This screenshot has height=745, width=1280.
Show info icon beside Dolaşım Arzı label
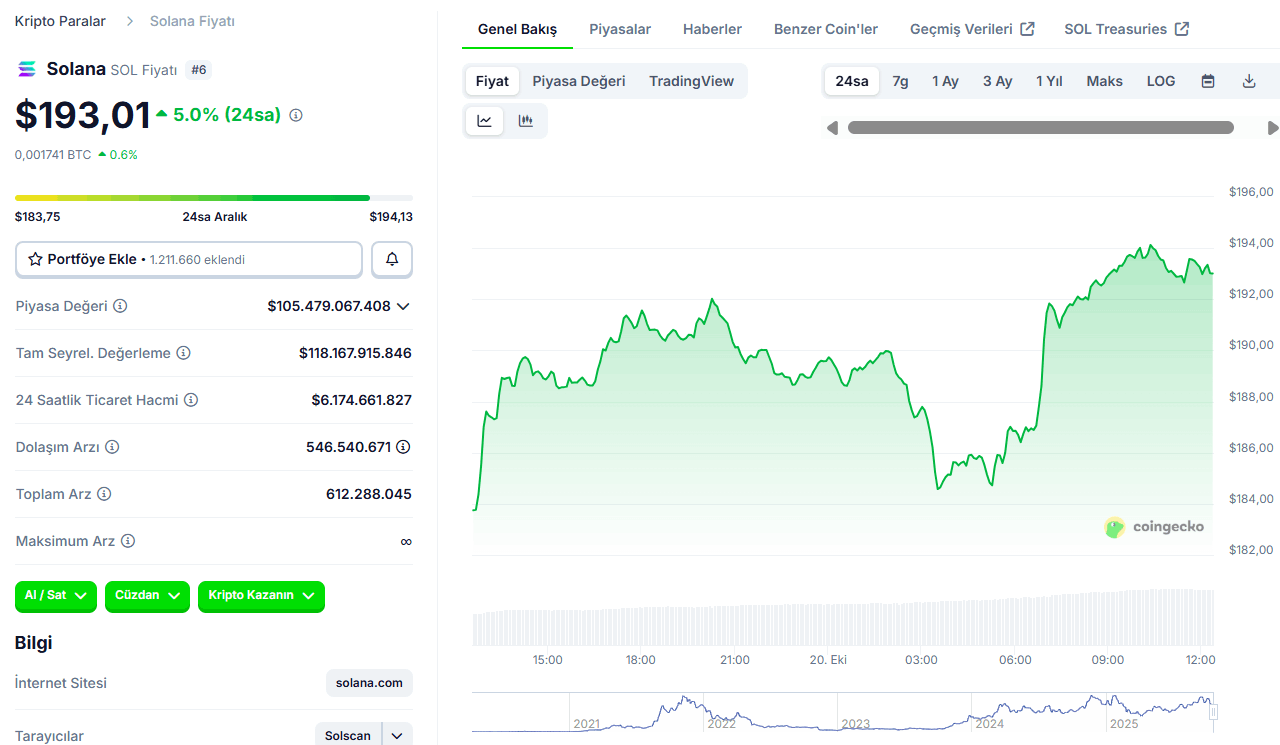[112, 447]
